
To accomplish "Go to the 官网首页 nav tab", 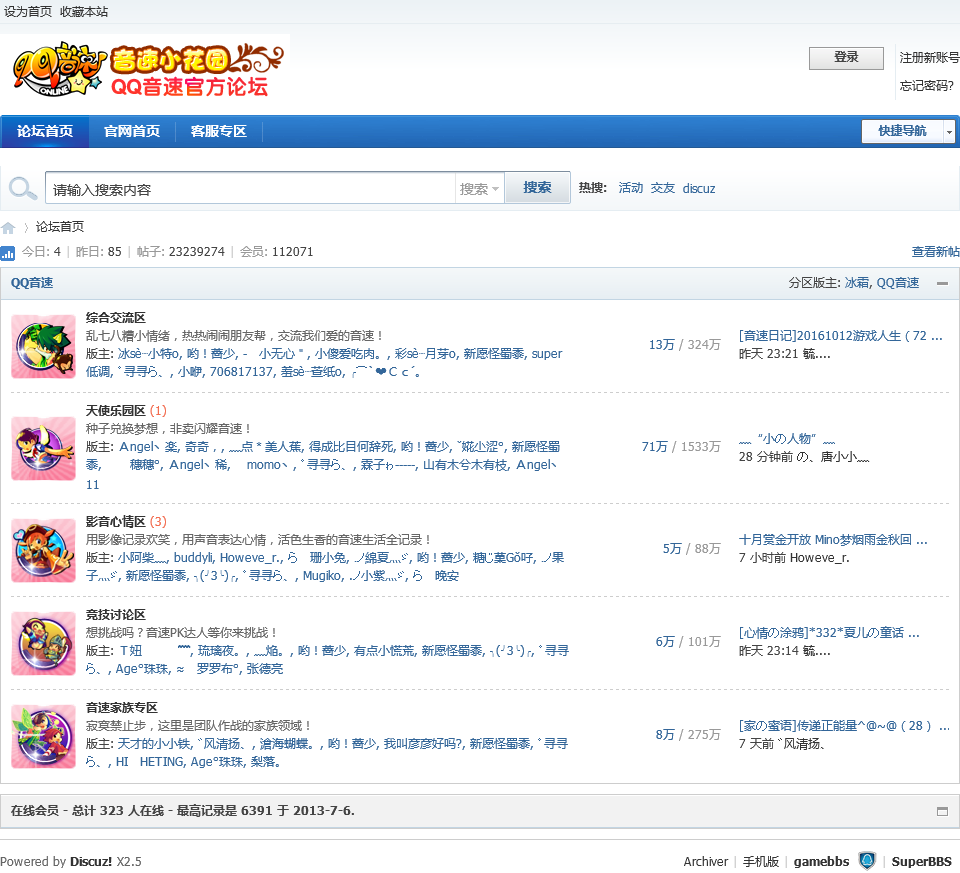I will tap(132, 131).
